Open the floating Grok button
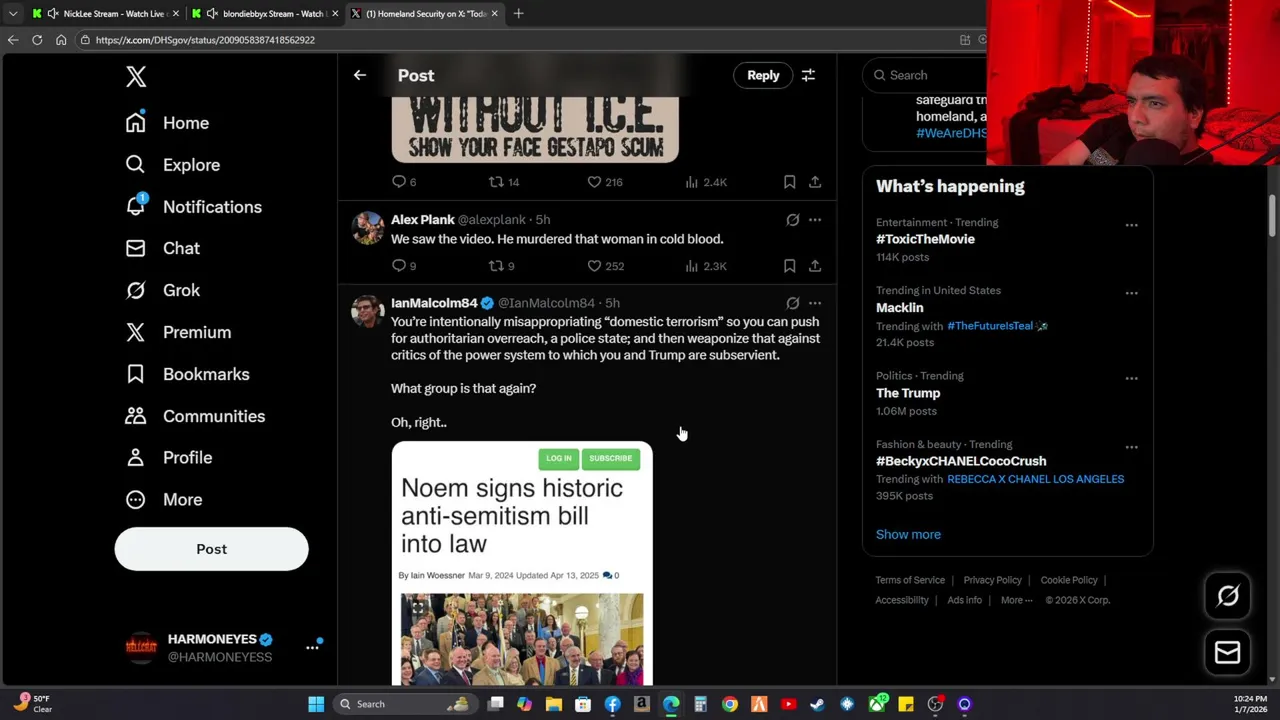 pos(1227,596)
